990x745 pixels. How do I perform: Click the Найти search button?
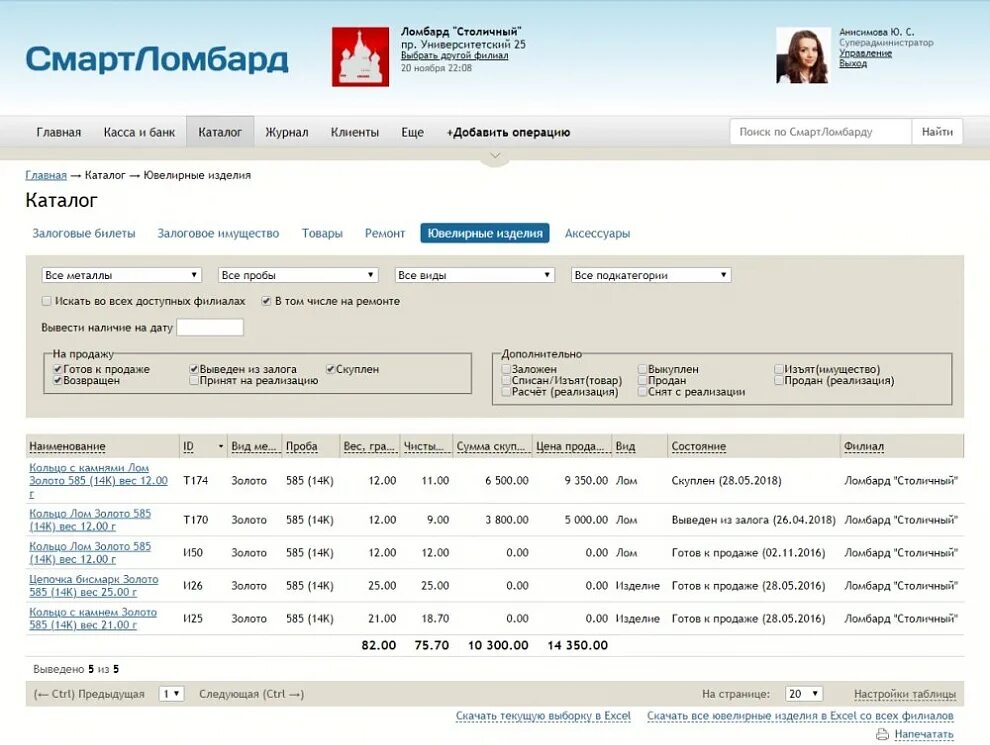(x=937, y=131)
